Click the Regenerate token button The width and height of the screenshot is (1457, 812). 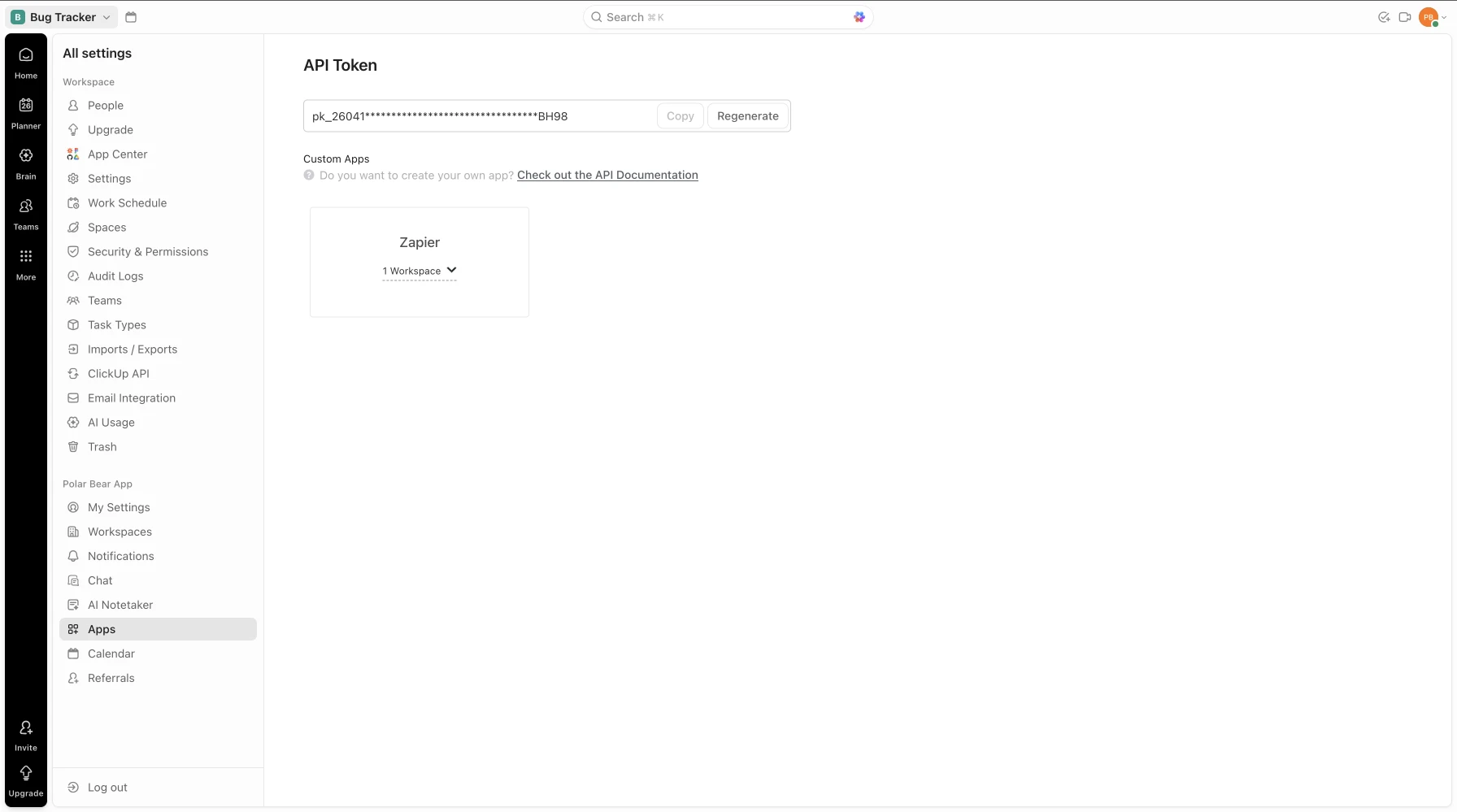click(747, 116)
